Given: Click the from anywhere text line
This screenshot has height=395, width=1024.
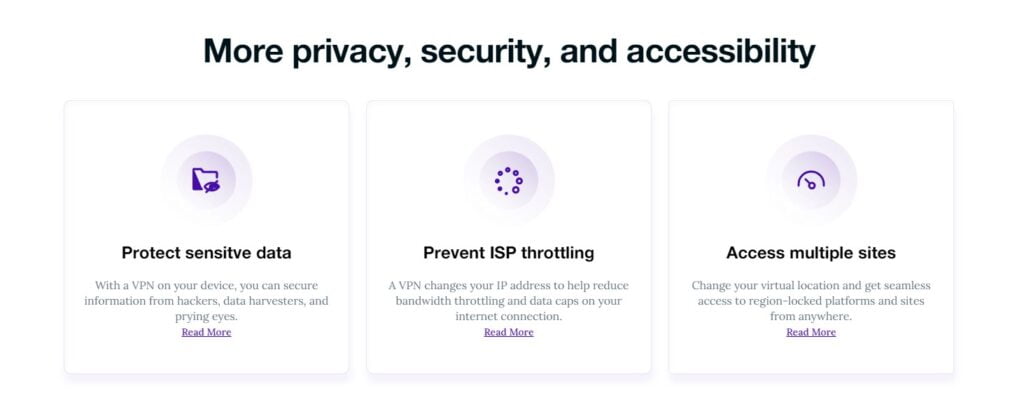Looking at the screenshot, I should pos(811,317).
